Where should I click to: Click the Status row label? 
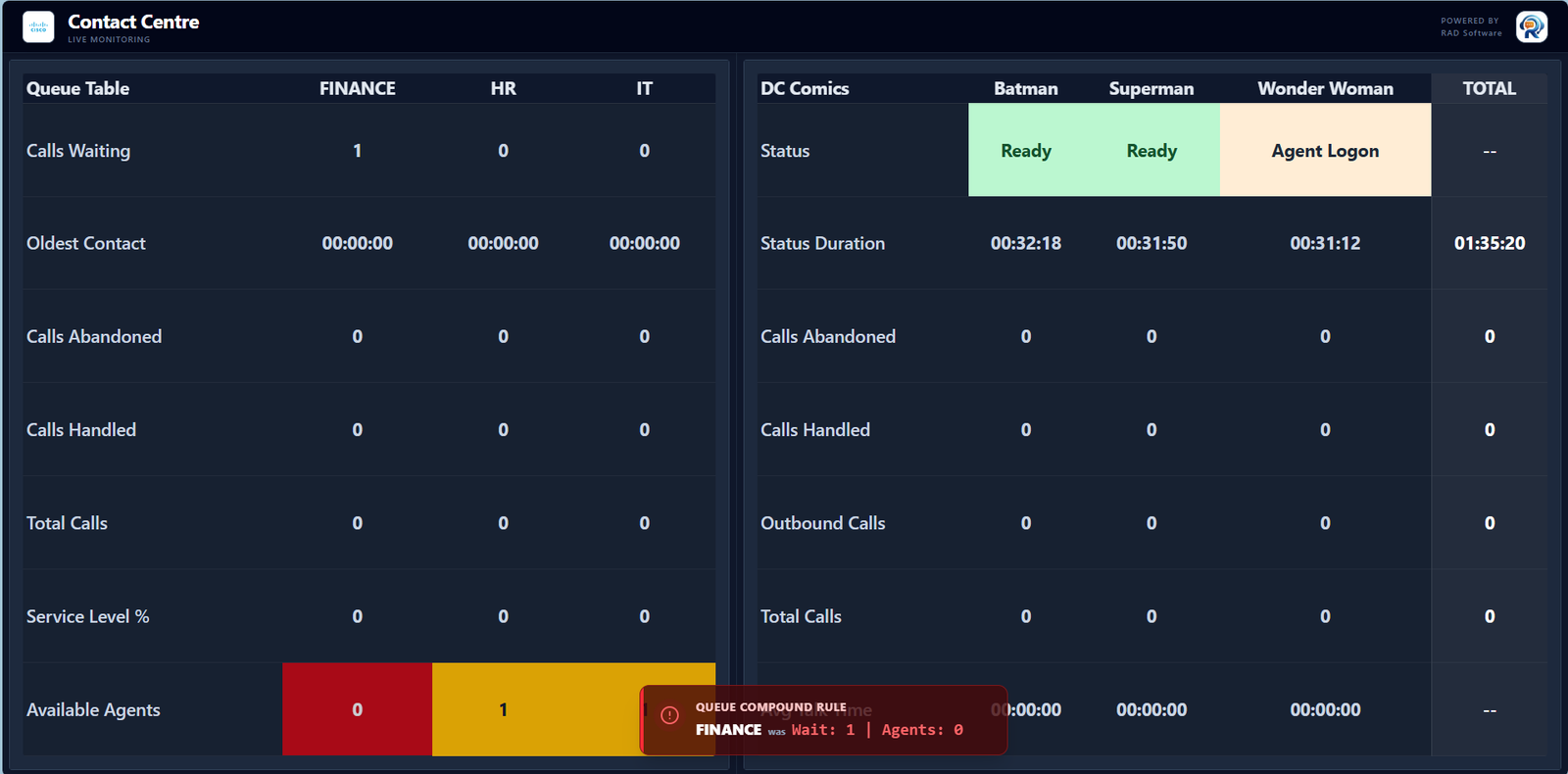pos(785,151)
